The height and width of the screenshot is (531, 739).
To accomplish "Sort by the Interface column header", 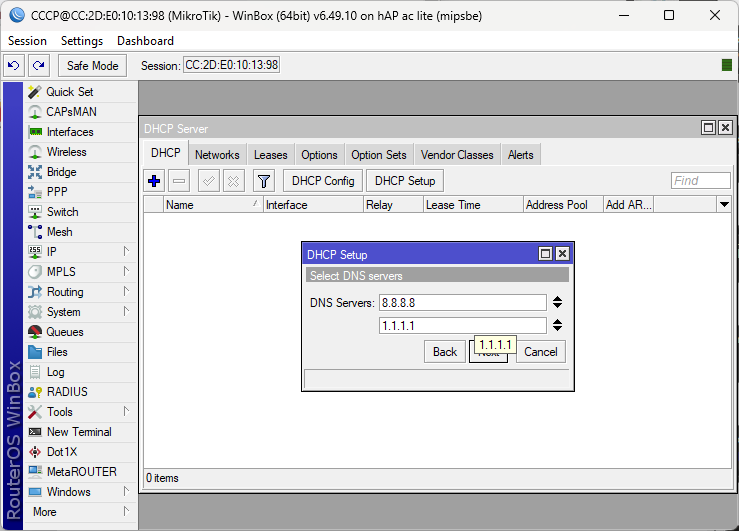I will (313, 204).
